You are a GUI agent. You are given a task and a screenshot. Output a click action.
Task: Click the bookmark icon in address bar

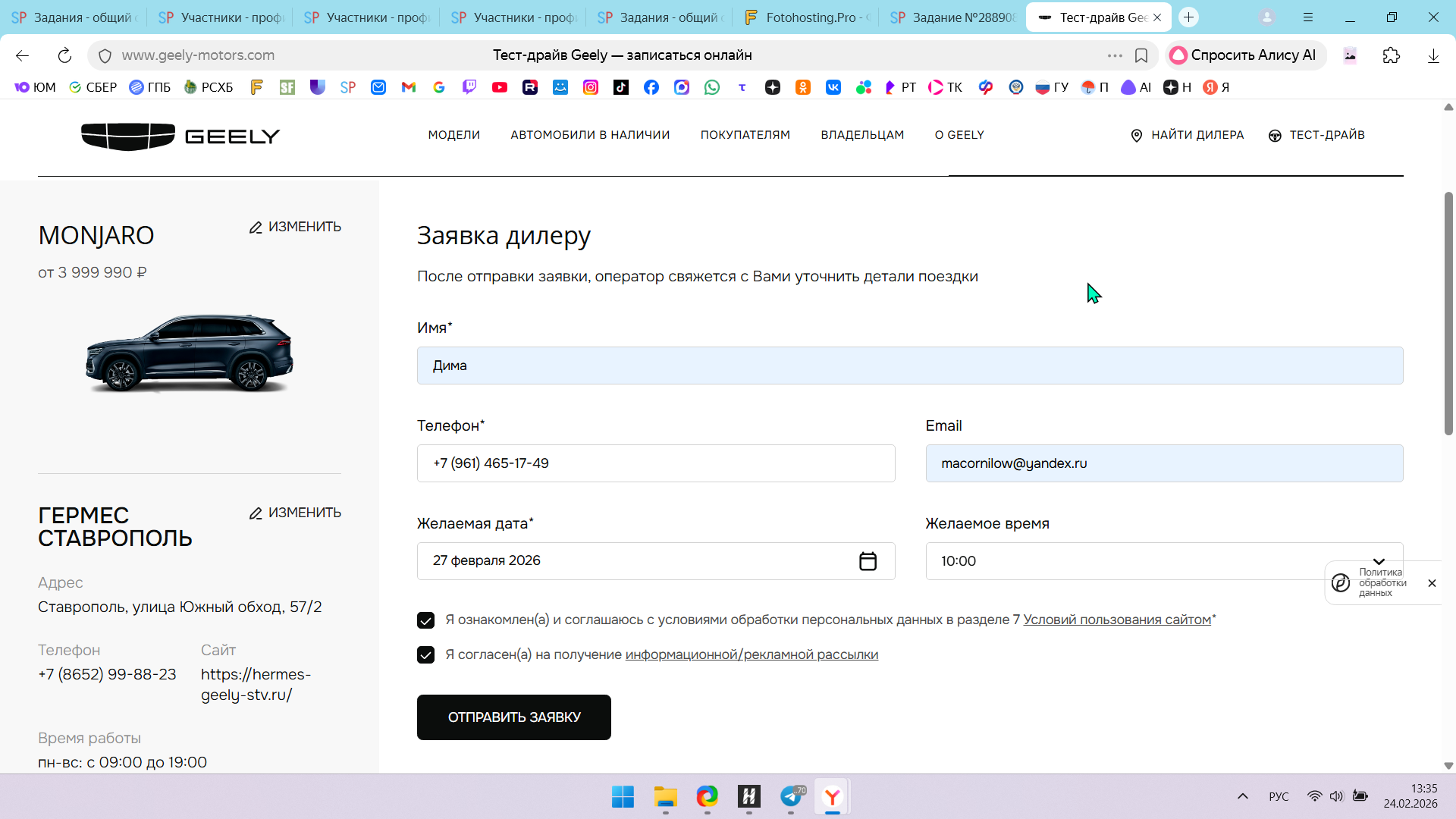click(x=1141, y=55)
